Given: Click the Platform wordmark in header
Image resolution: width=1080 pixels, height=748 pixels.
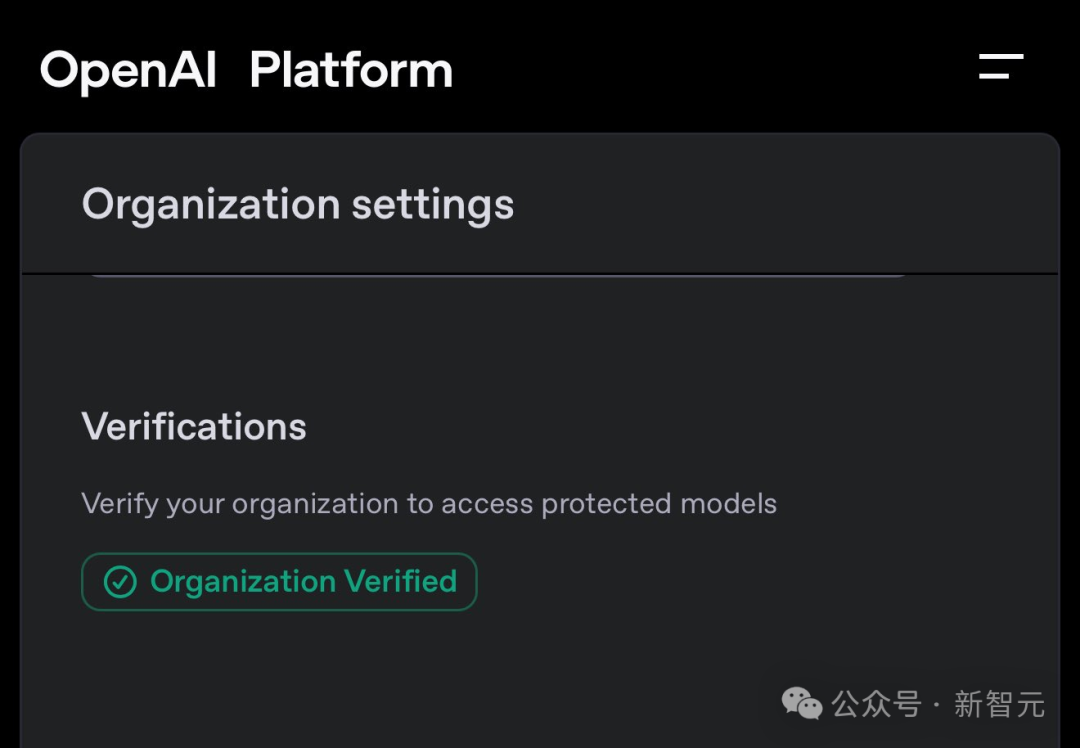Looking at the screenshot, I should pyautogui.click(x=351, y=71).
